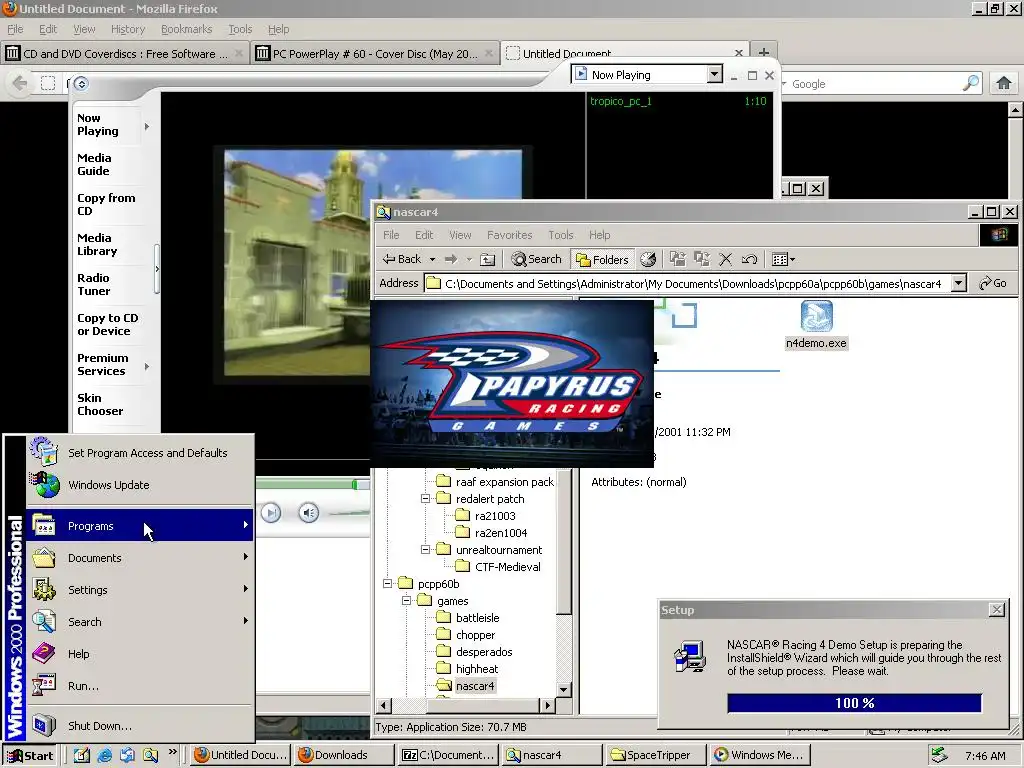Open the History button in Explorer toolbar
The width and height of the screenshot is (1024, 768).
tap(648, 259)
